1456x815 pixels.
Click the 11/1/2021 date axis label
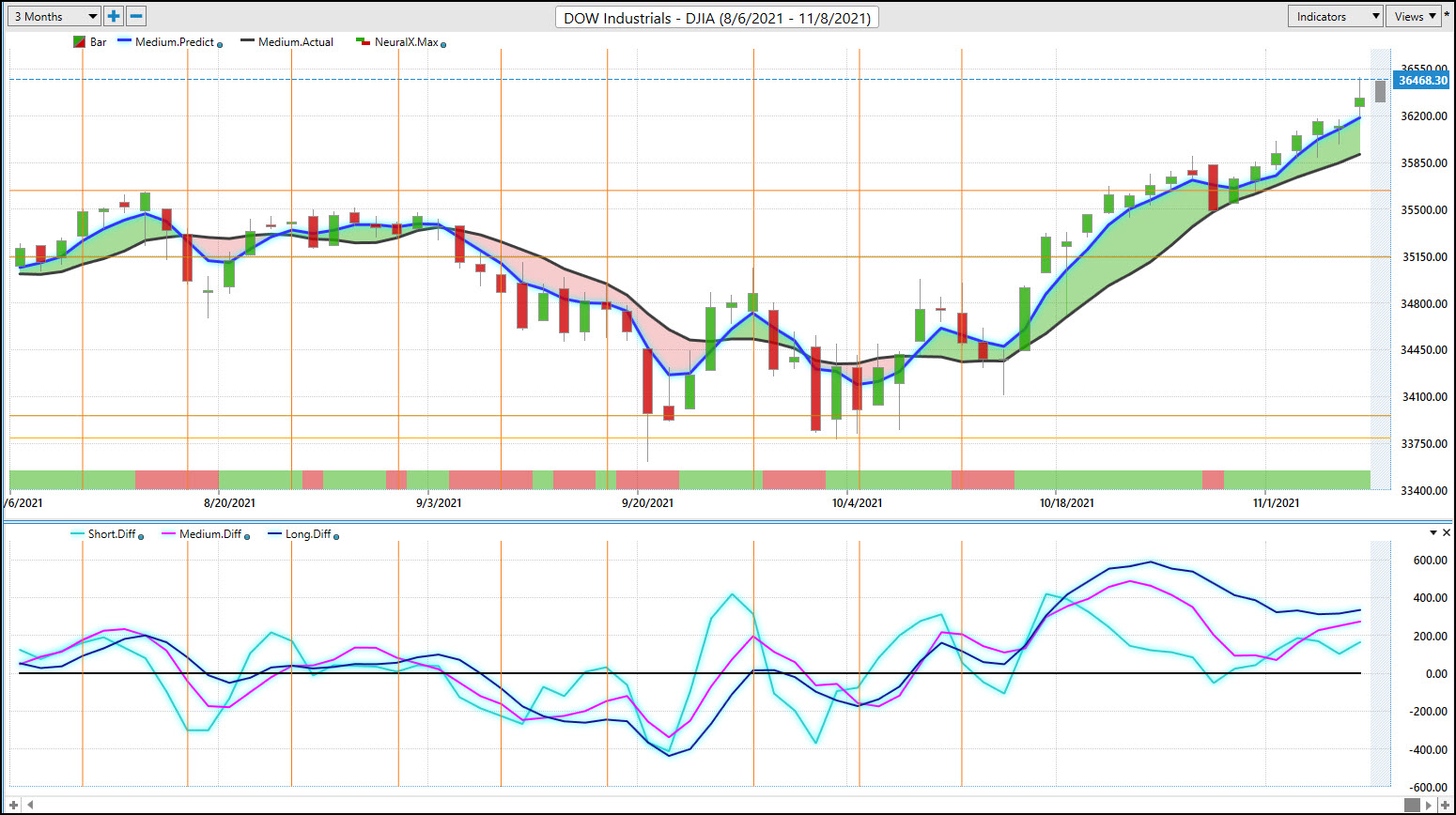1276,503
